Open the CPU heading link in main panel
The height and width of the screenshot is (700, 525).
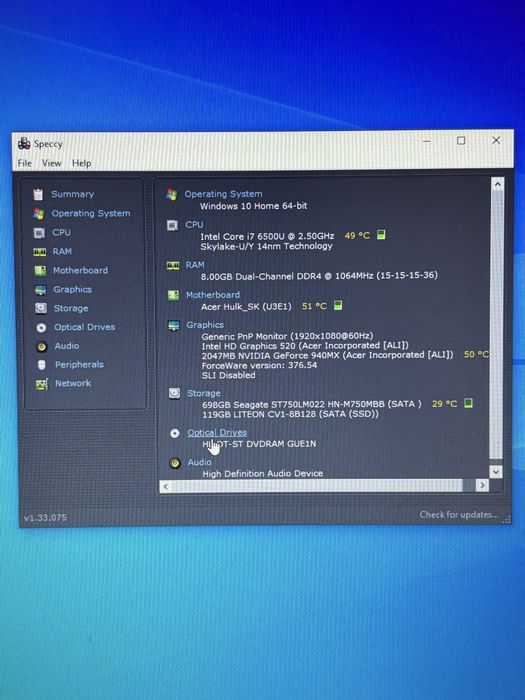click(x=194, y=225)
